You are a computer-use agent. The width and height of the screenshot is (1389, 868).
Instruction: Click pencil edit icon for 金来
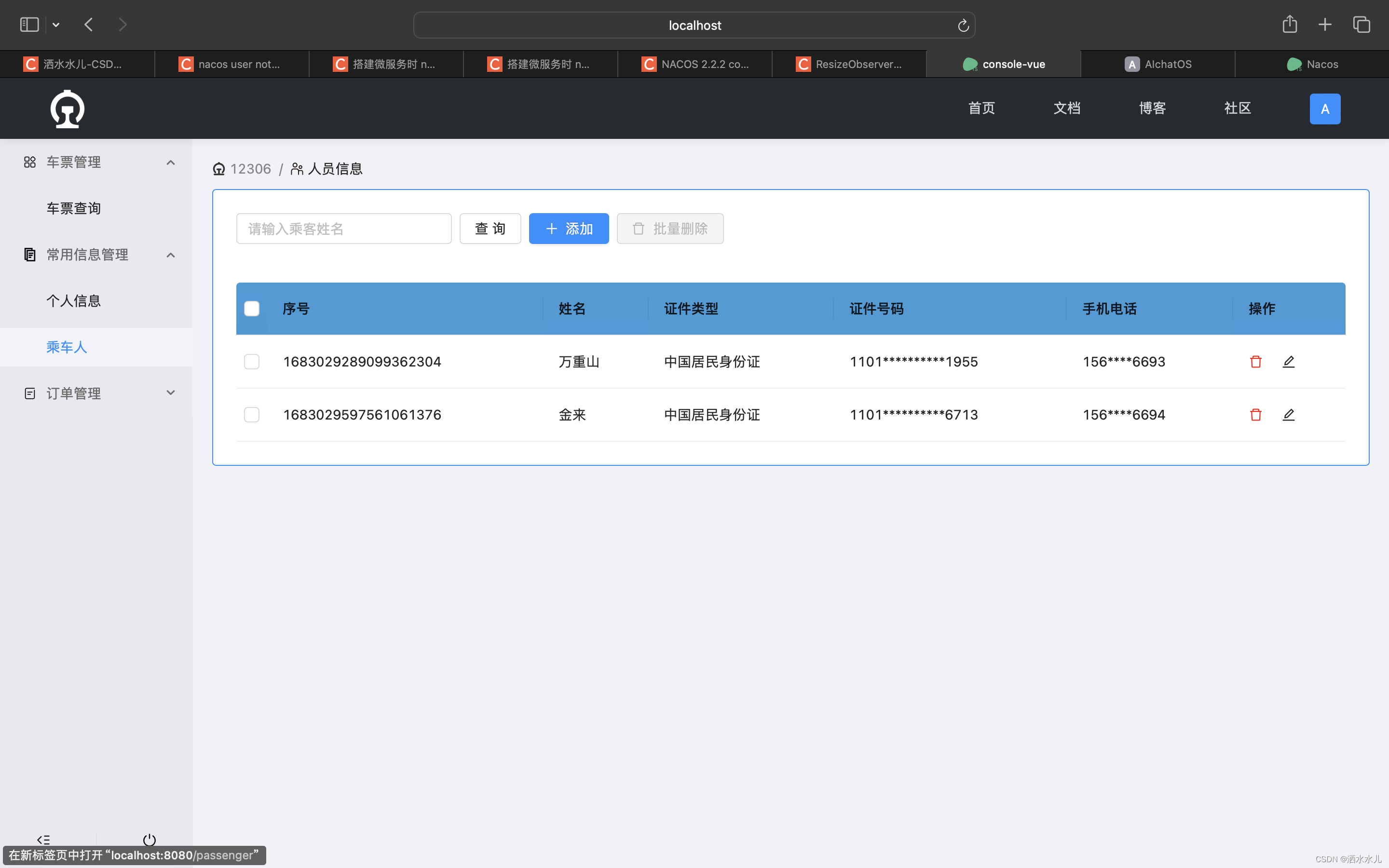(x=1288, y=415)
